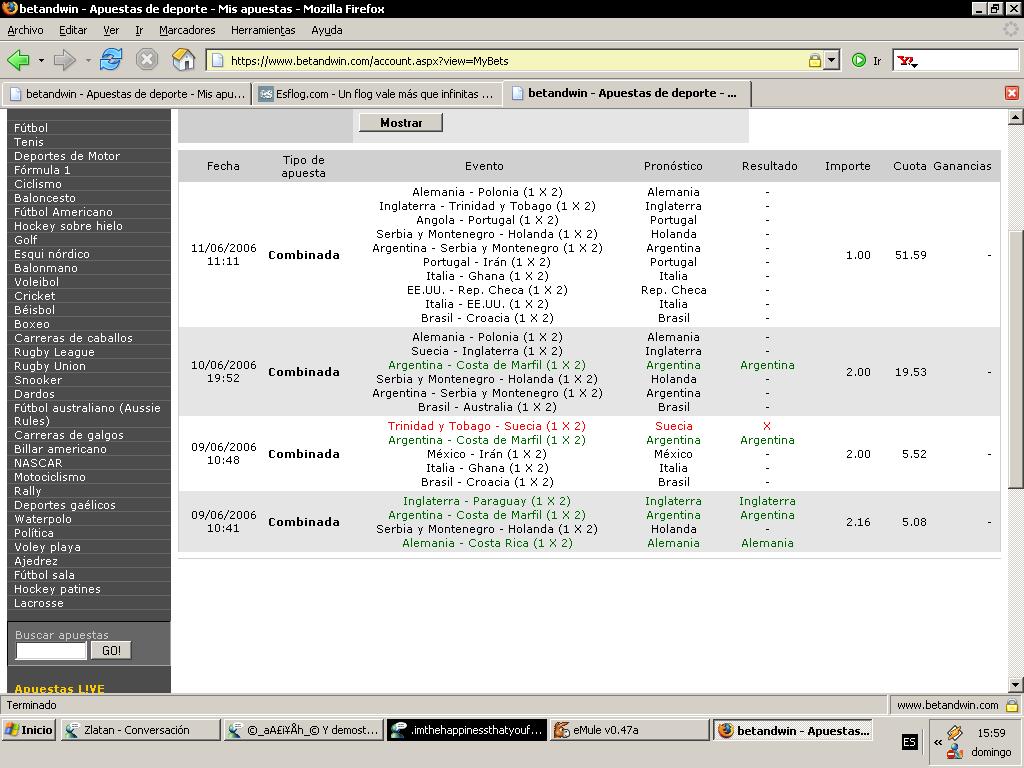Image resolution: width=1024 pixels, height=768 pixels.
Task: Click the padlock icon in the address bar
Action: click(x=814, y=61)
